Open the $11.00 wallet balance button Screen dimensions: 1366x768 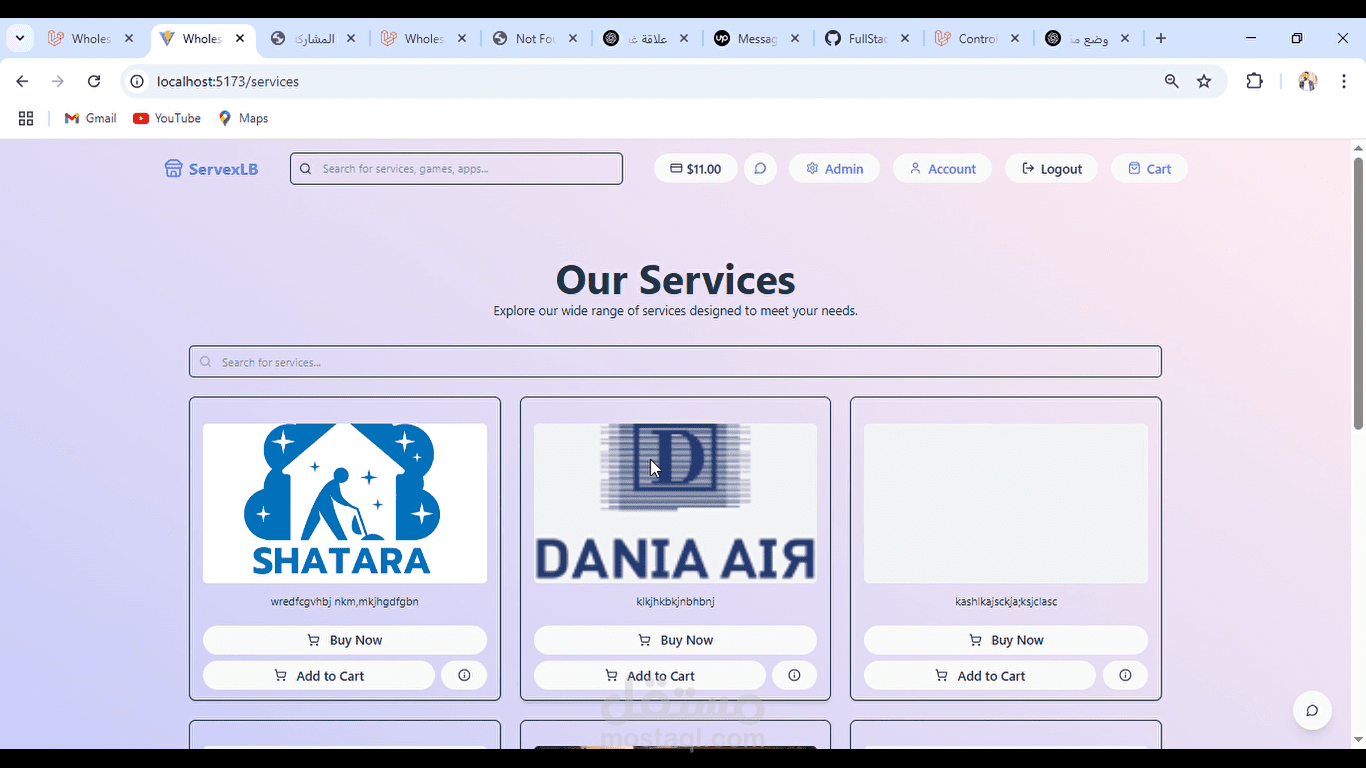point(696,168)
